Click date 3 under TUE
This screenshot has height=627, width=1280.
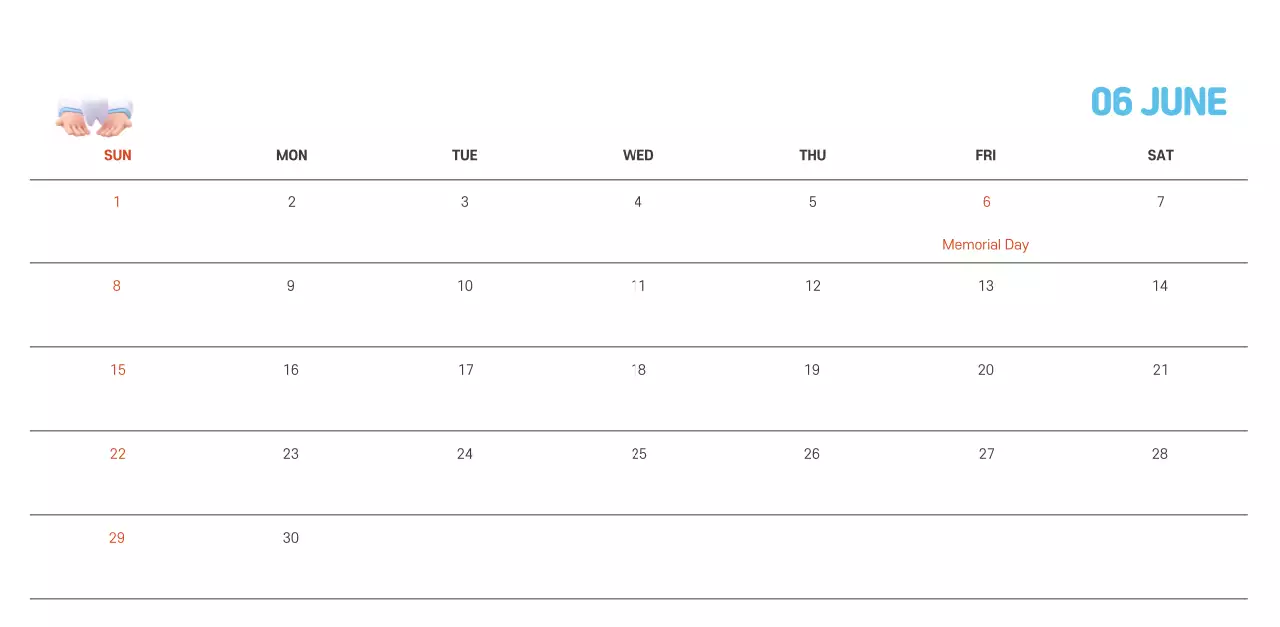[x=465, y=202]
